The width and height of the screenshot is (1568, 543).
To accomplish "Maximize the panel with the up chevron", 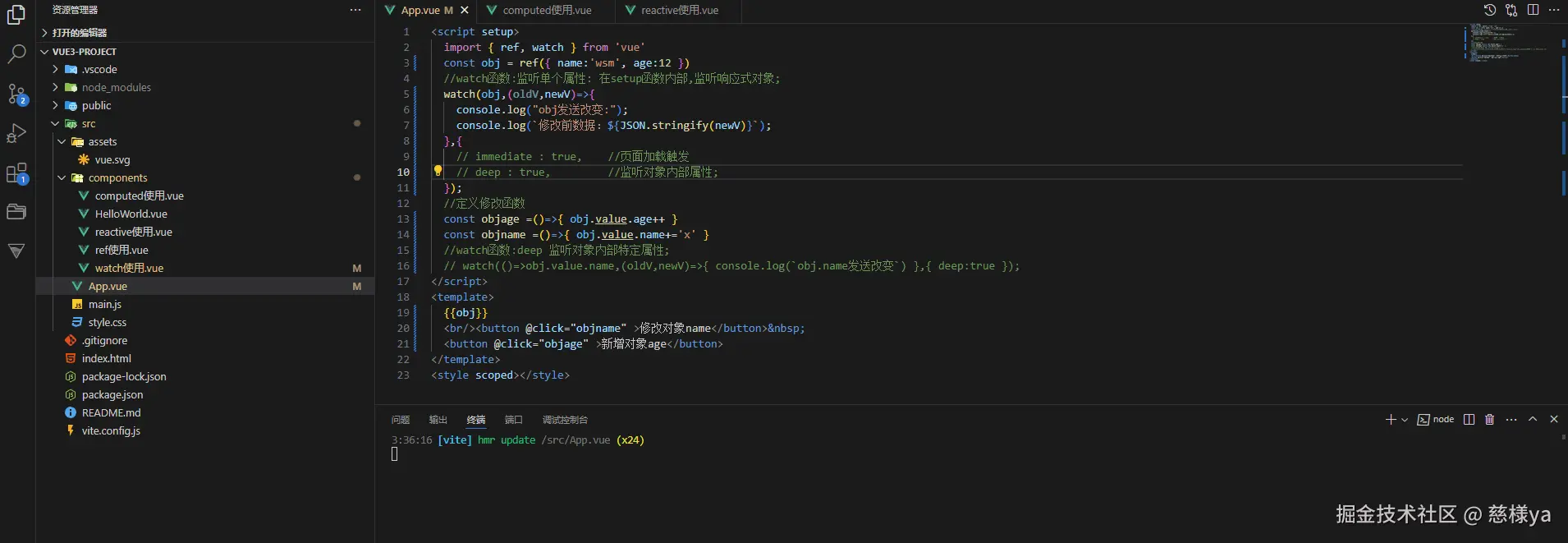I will [x=1533, y=419].
